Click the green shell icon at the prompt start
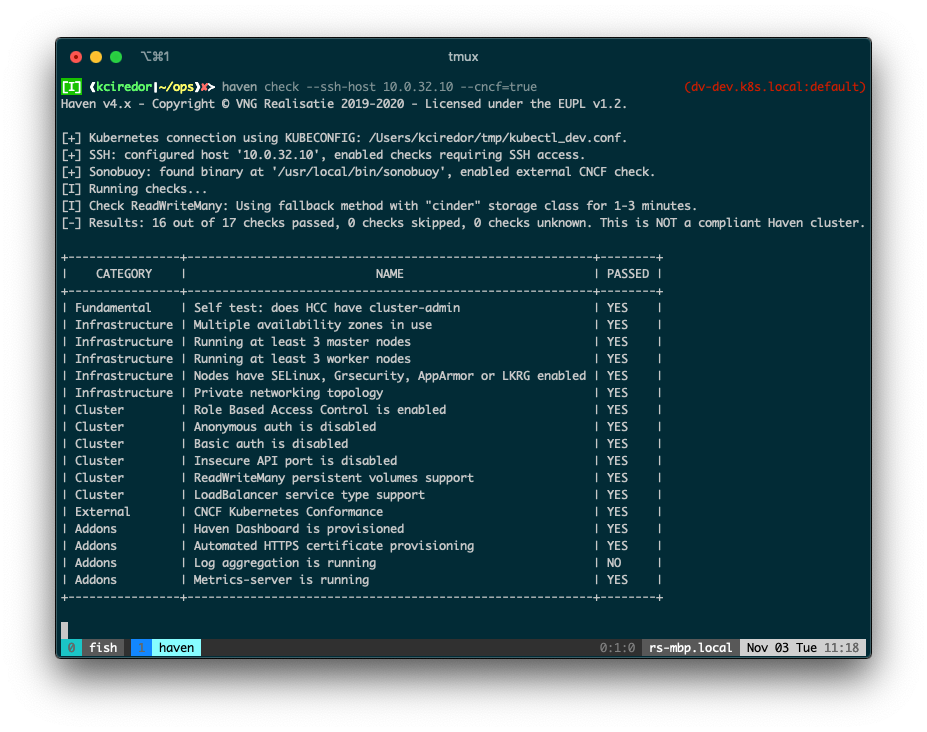Image resolution: width=927 pixels, height=732 pixels. (x=70, y=87)
